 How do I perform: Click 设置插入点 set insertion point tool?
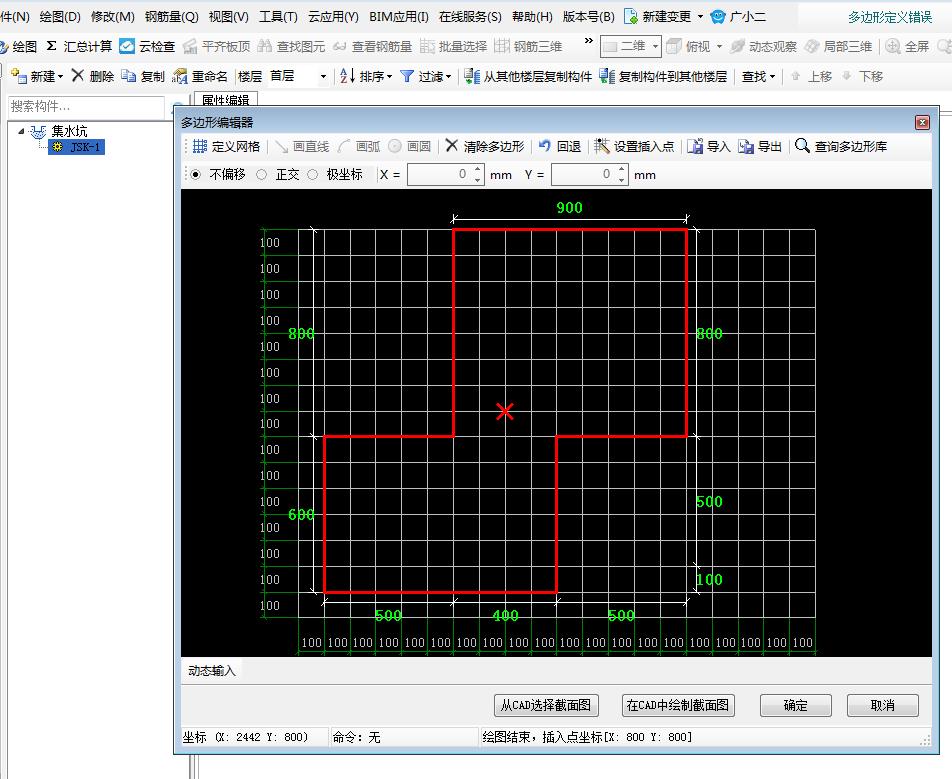point(634,146)
